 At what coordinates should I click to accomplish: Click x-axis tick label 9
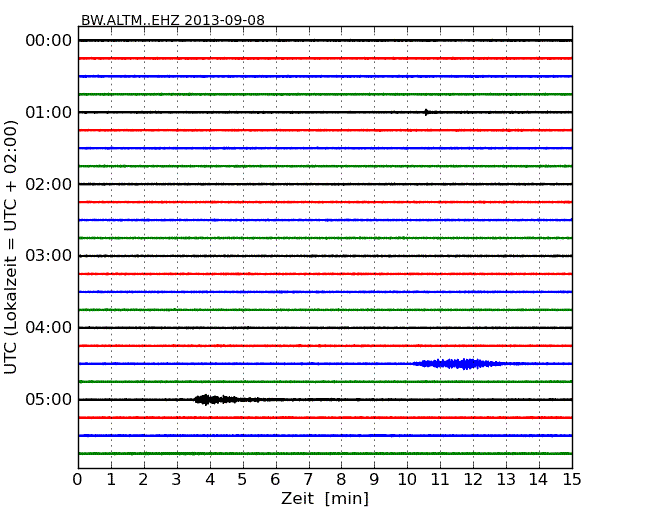coord(374,480)
